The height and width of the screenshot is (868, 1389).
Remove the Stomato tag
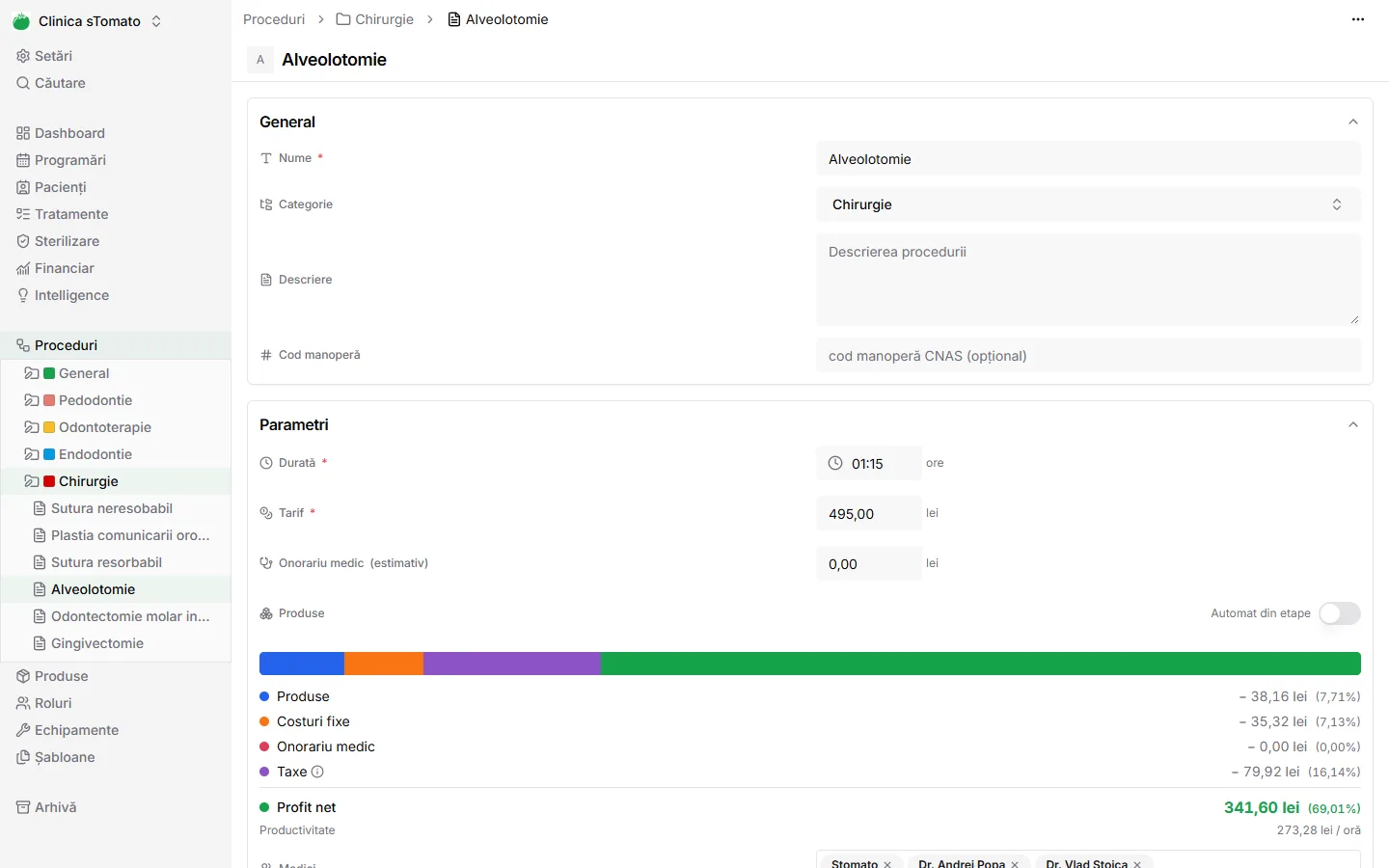[887, 864]
